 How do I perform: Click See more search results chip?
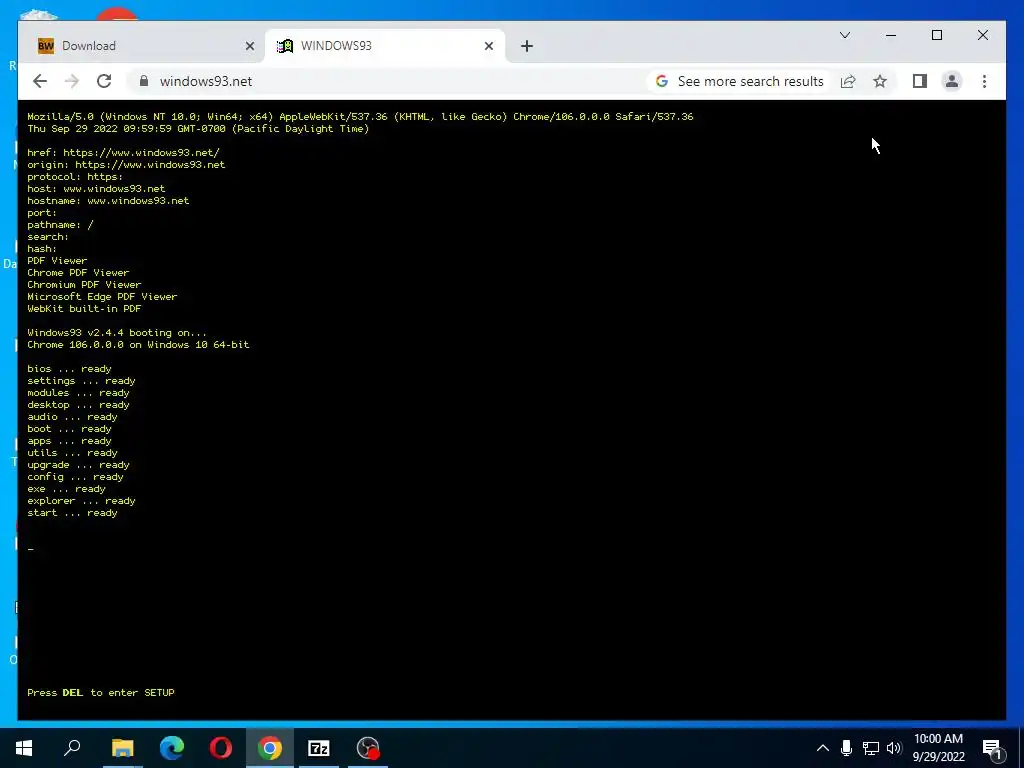pyautogui.click(x=739, y=81)
